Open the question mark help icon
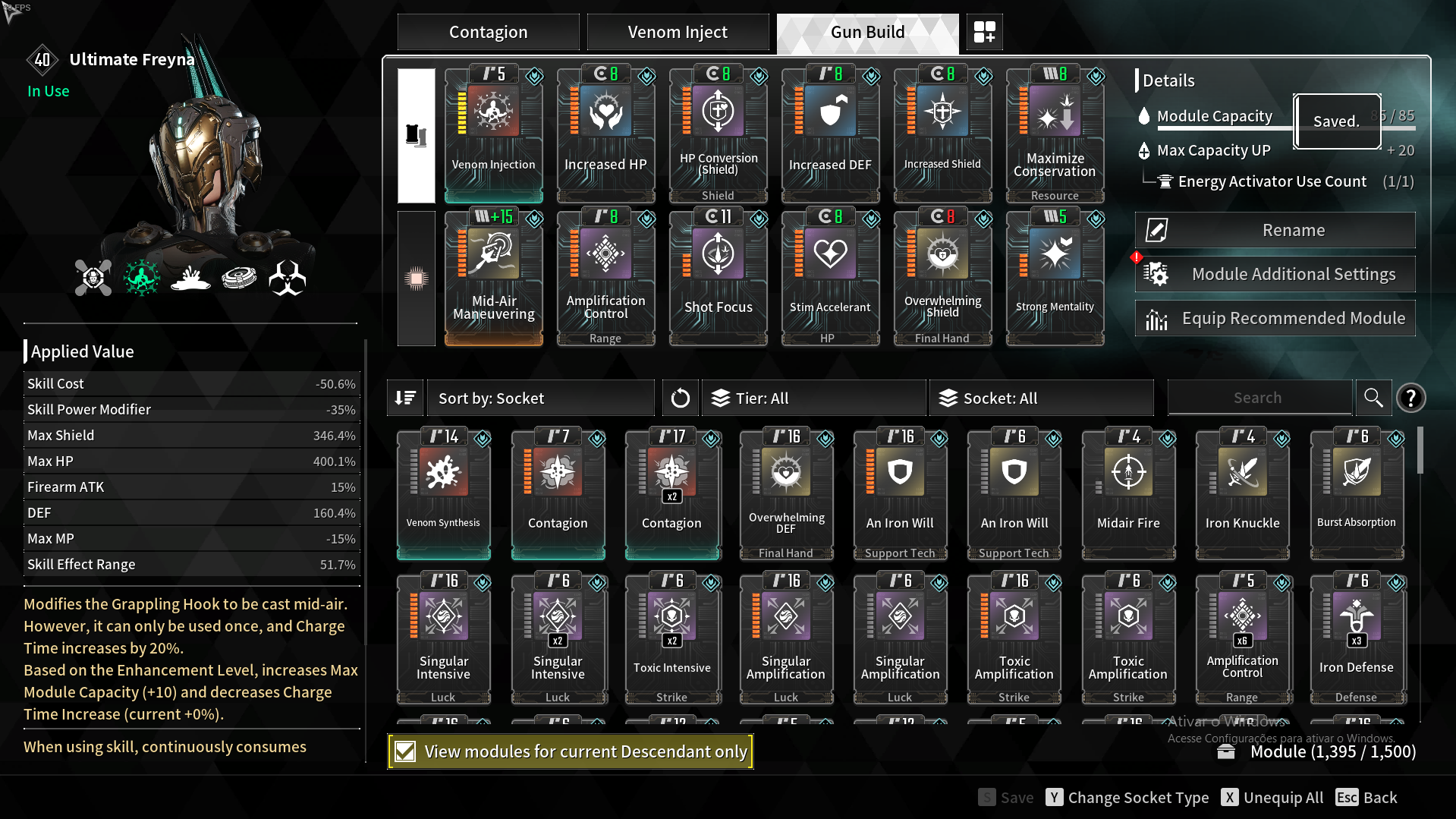The height and width of the screenshot is (819, 1456). click(1410, 398)
